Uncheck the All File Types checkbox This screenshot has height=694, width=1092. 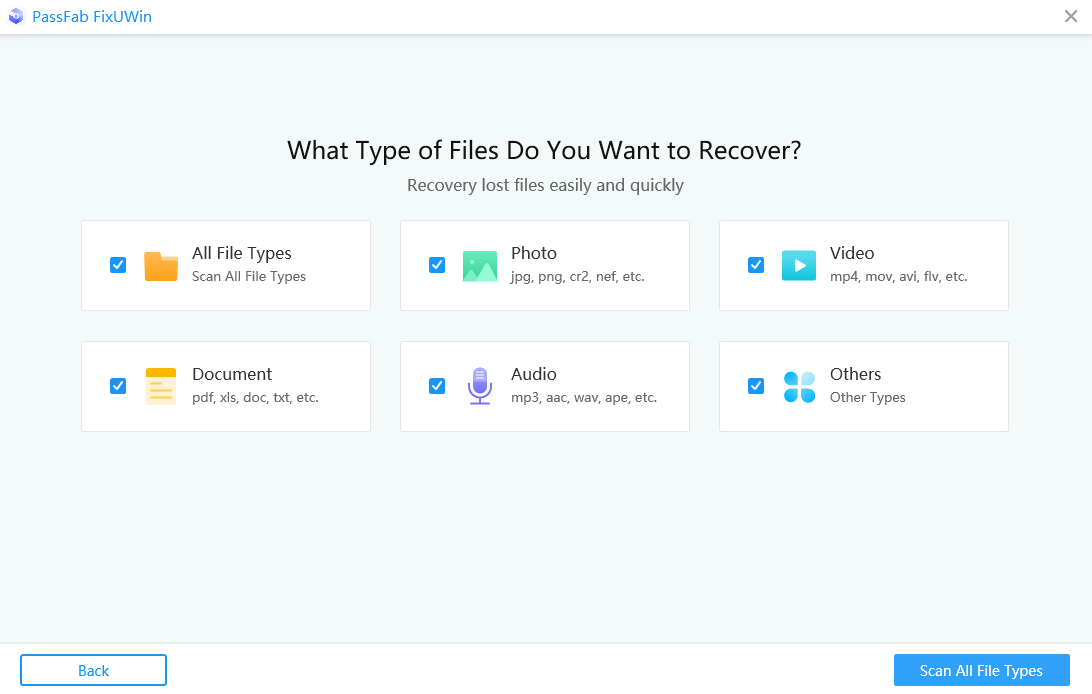click(118, 265)
